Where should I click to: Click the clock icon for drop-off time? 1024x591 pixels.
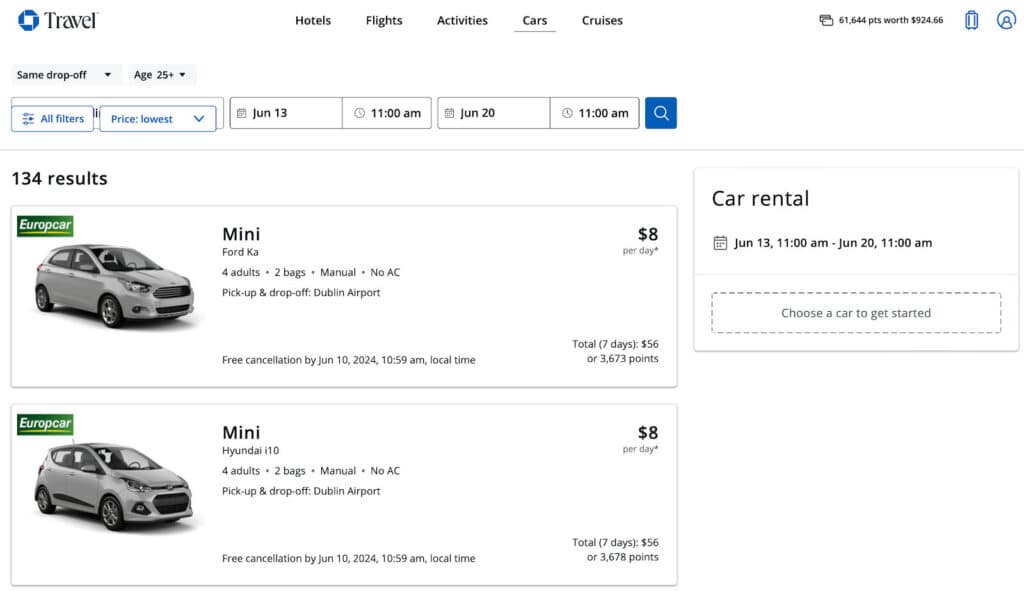[x=567, y=113]
